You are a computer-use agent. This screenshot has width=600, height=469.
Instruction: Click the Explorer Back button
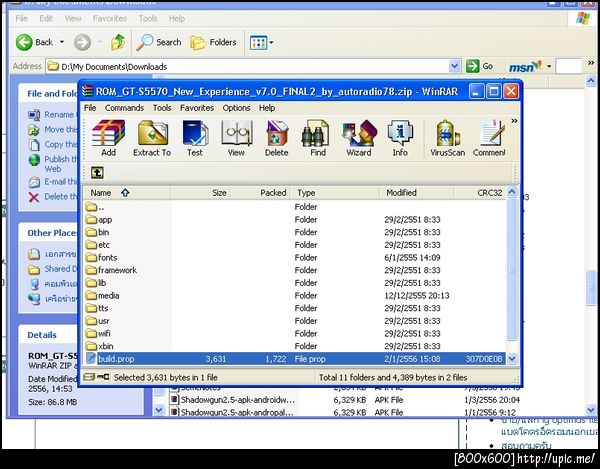pyautogui.click(x=34, y=42)
